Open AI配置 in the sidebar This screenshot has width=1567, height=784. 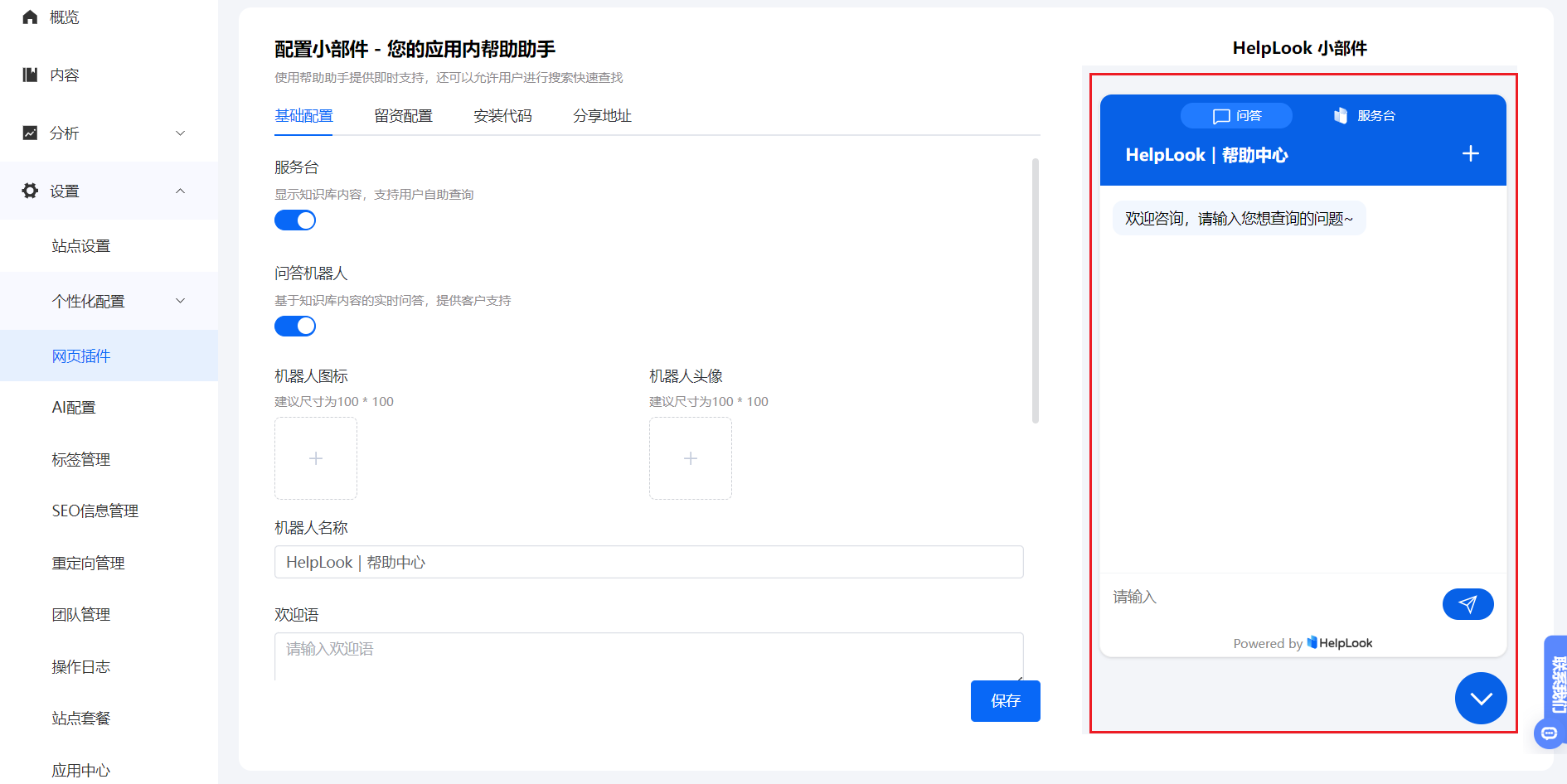click(74, 408)
